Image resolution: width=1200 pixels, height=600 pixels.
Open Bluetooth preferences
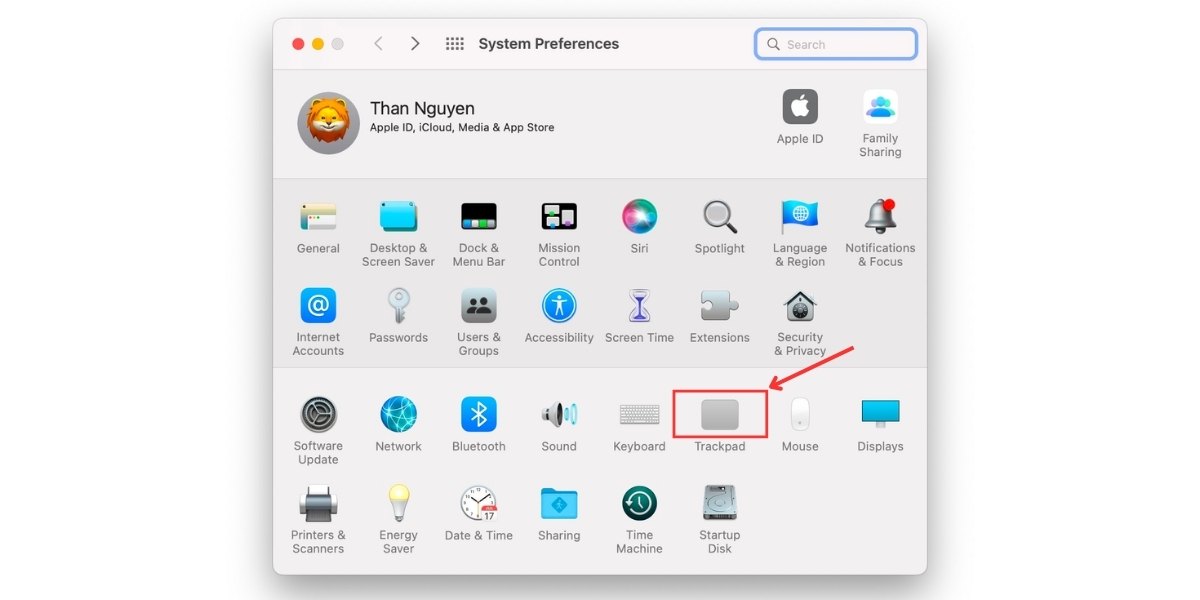[x=479, y=414]
